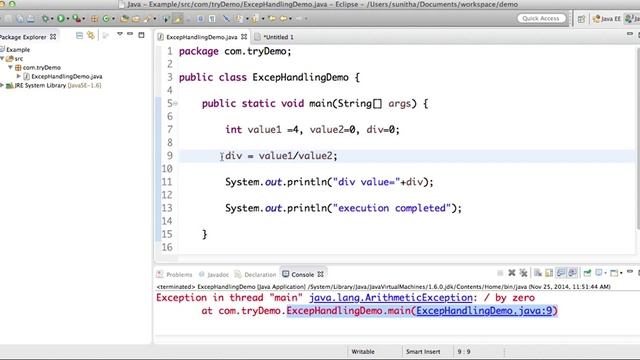Toggle Link with Editor in Package Explorer

(x=91, y=36)
